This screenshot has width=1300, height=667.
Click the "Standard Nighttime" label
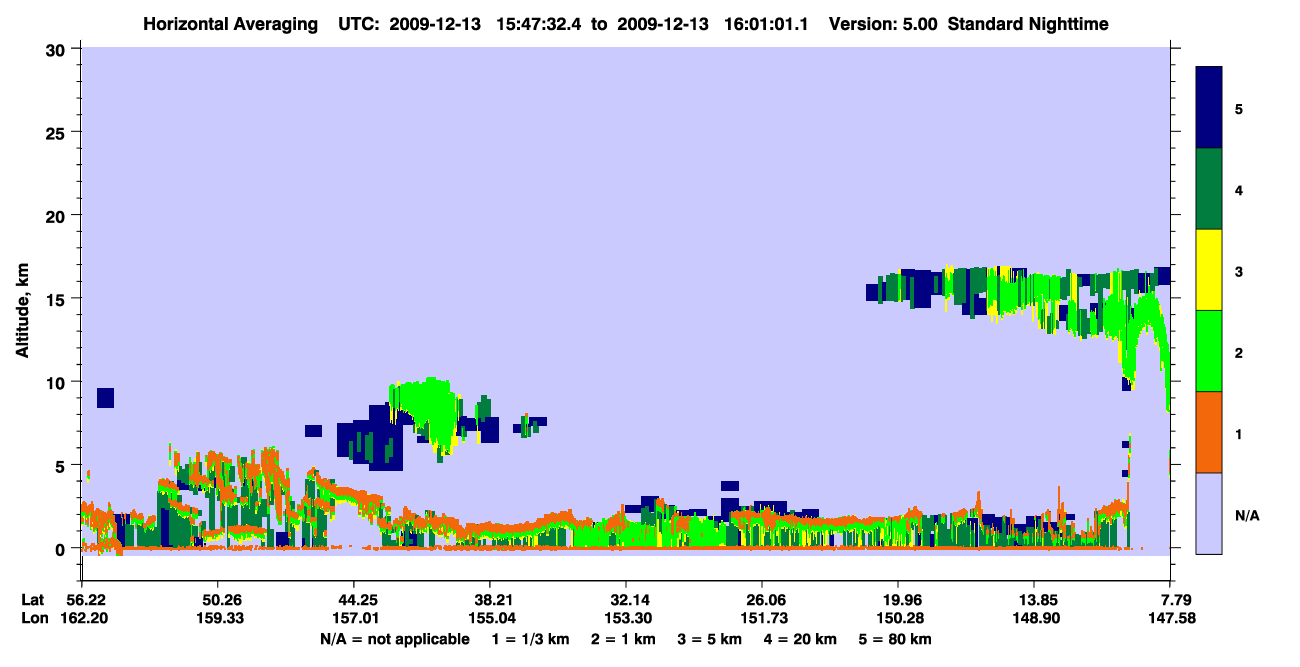pos(1028,24)
